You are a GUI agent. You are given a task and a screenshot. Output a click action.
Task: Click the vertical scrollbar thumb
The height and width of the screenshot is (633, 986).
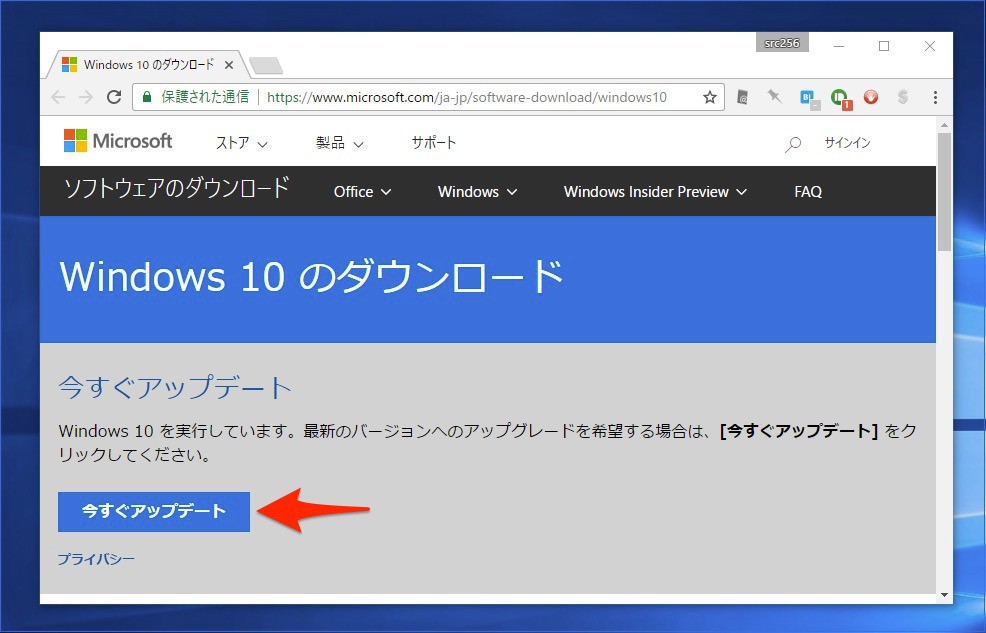(x=944, y=192)
